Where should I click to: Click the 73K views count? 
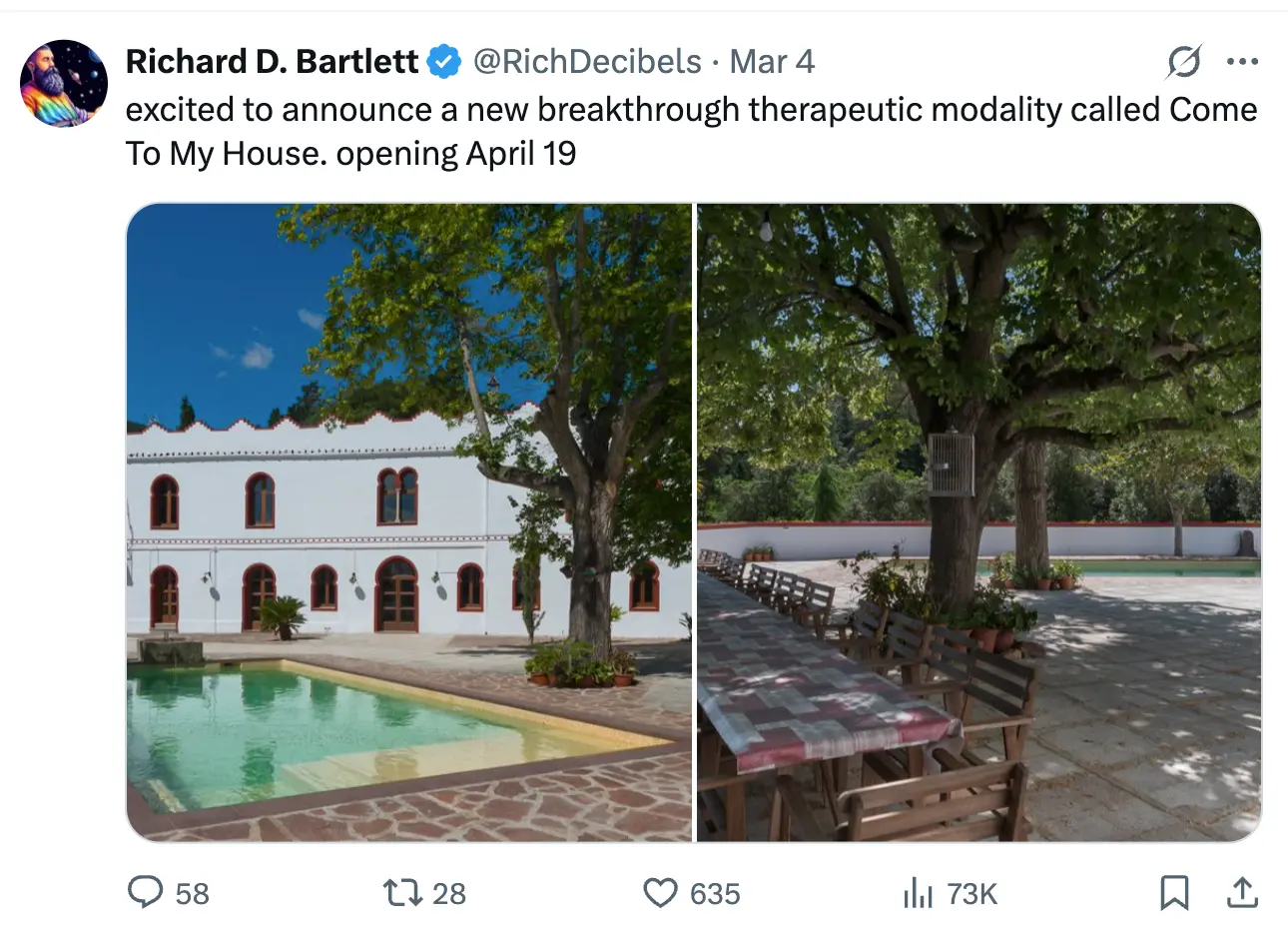click(x=971, y=894)
